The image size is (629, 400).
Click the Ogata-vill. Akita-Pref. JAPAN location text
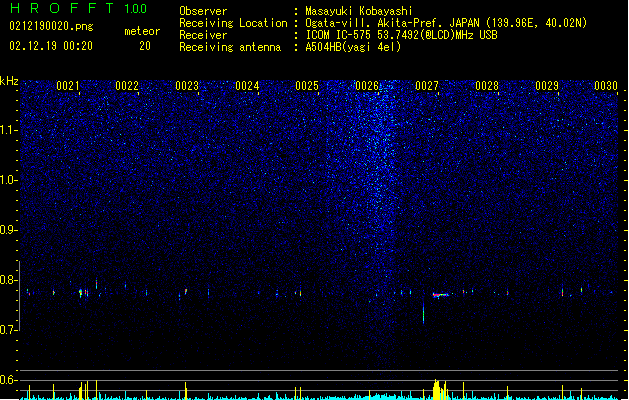[x=446, y=23]
